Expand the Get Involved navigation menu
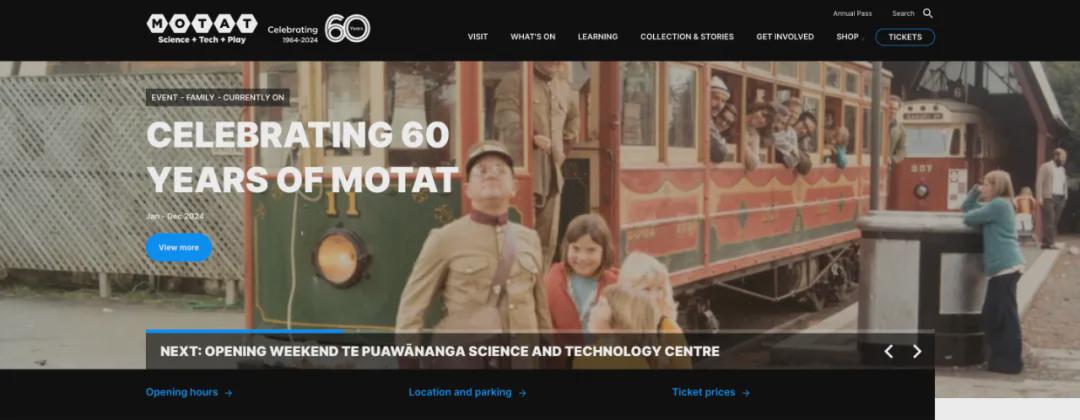 (x=785, y=37)
